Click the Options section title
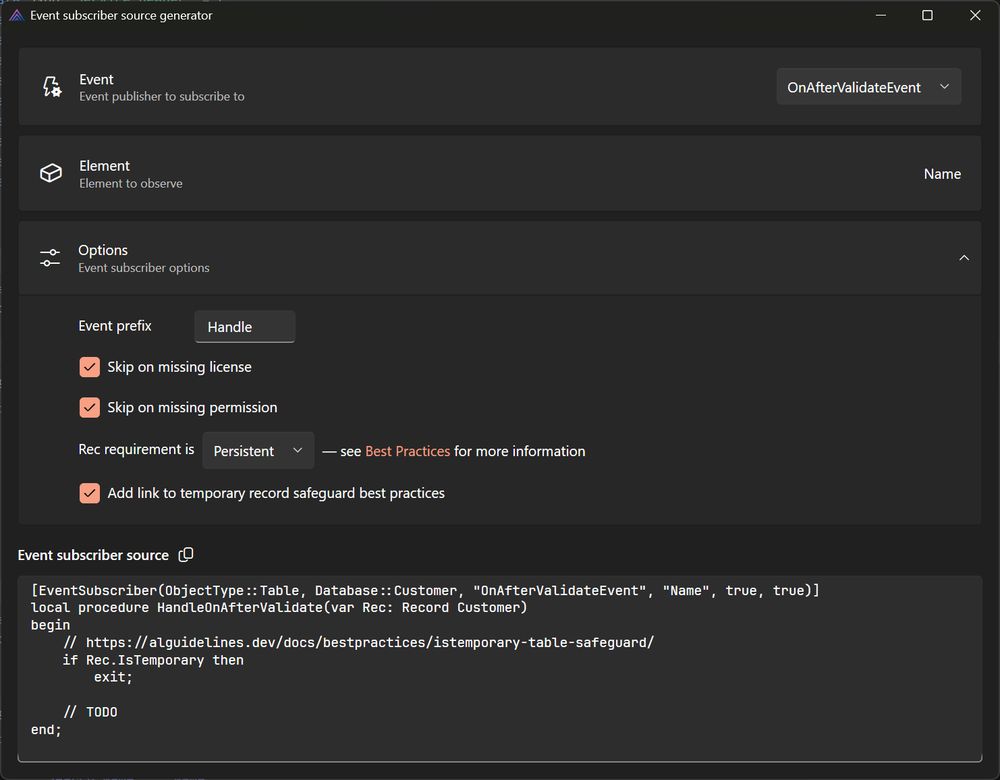 tap(103, 250)
